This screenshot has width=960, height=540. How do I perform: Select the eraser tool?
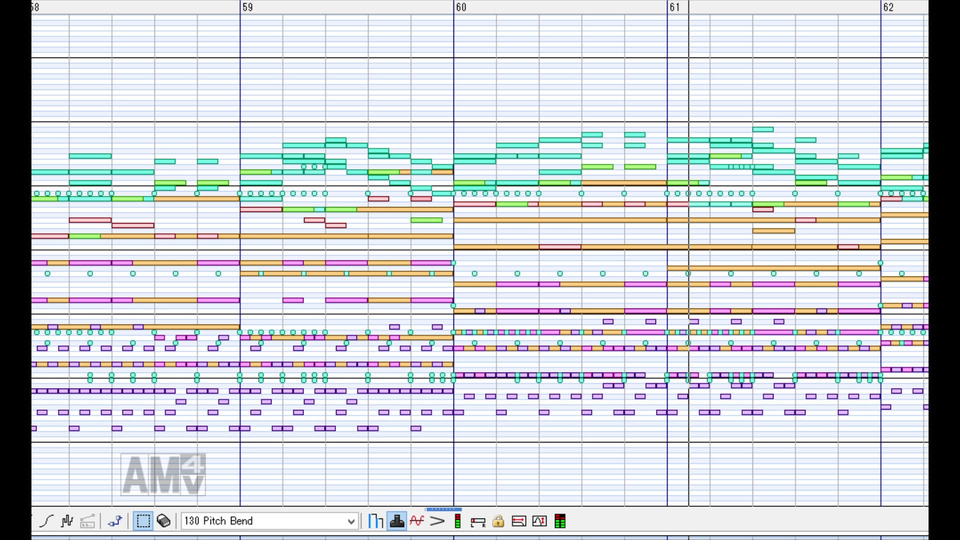[x=163, y=521]
